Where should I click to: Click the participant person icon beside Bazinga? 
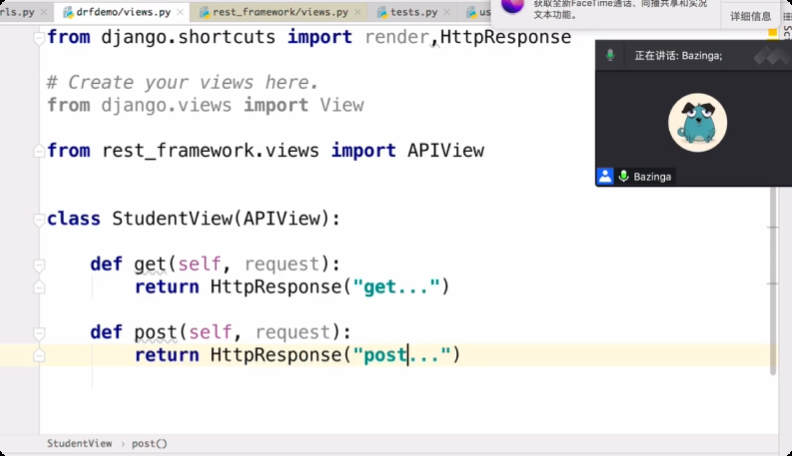605,176
